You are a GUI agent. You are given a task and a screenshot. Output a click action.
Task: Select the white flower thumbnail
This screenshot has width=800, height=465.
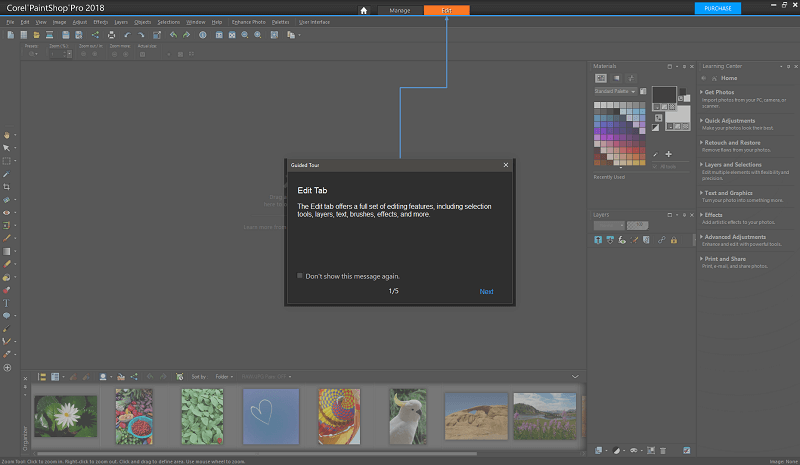pyautogui.click(x=66, y=417)
